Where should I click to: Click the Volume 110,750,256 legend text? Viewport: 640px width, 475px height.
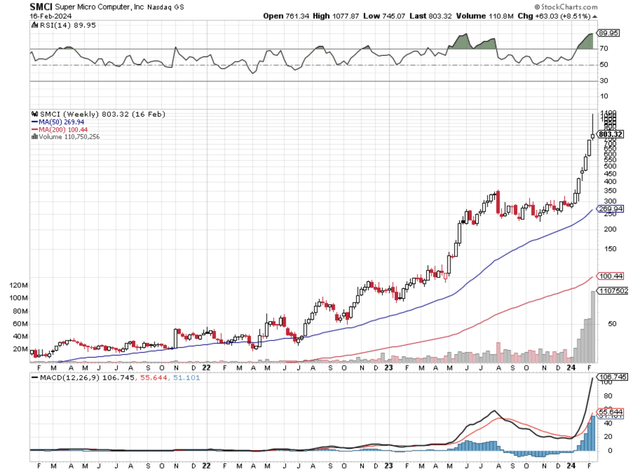pos(69,137)
